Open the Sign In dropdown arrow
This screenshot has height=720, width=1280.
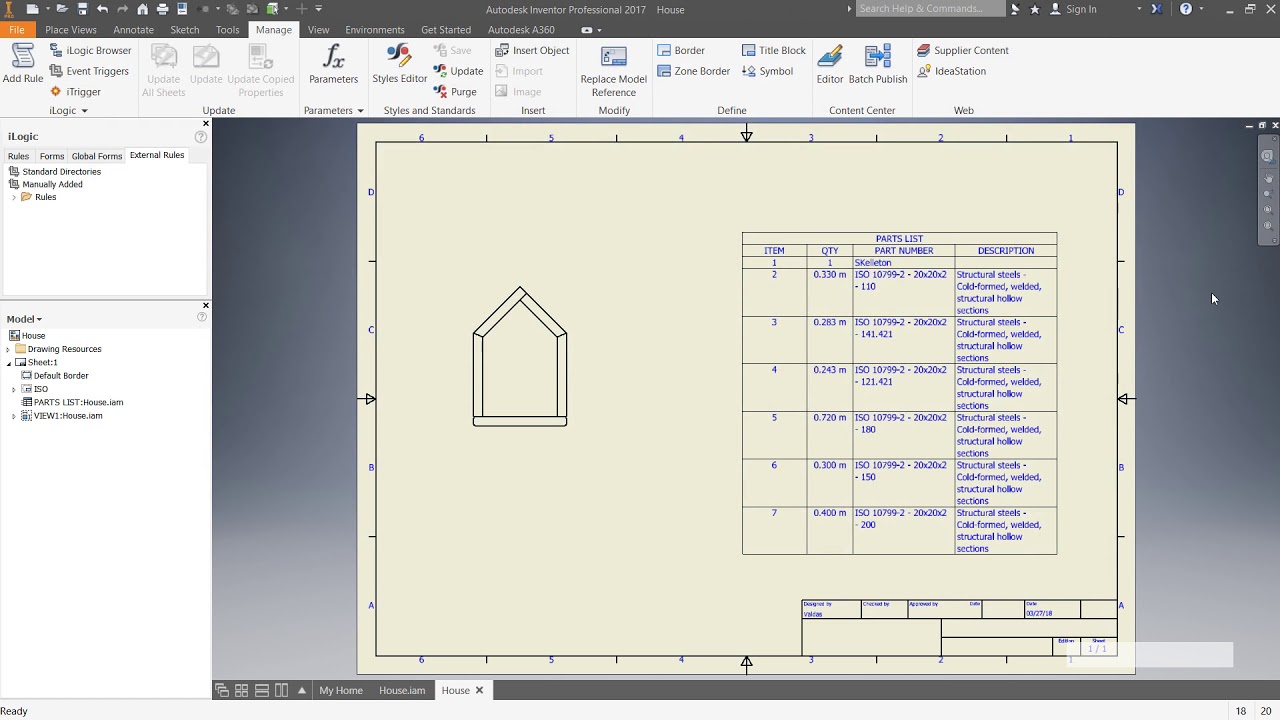[1139, 9]
